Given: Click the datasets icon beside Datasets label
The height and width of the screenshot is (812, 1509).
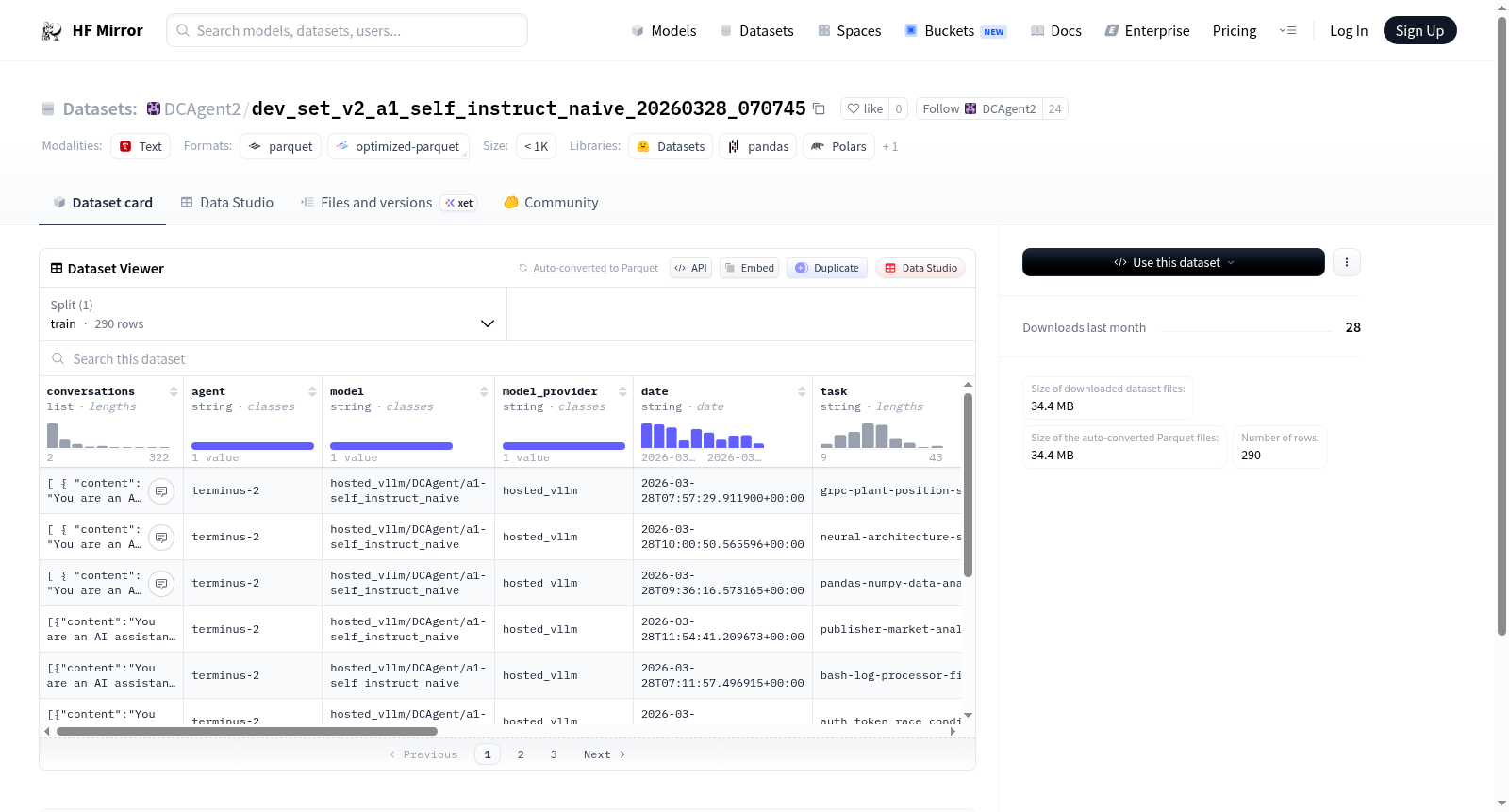Looking at the screenshot, I should (x=48, y=109).
